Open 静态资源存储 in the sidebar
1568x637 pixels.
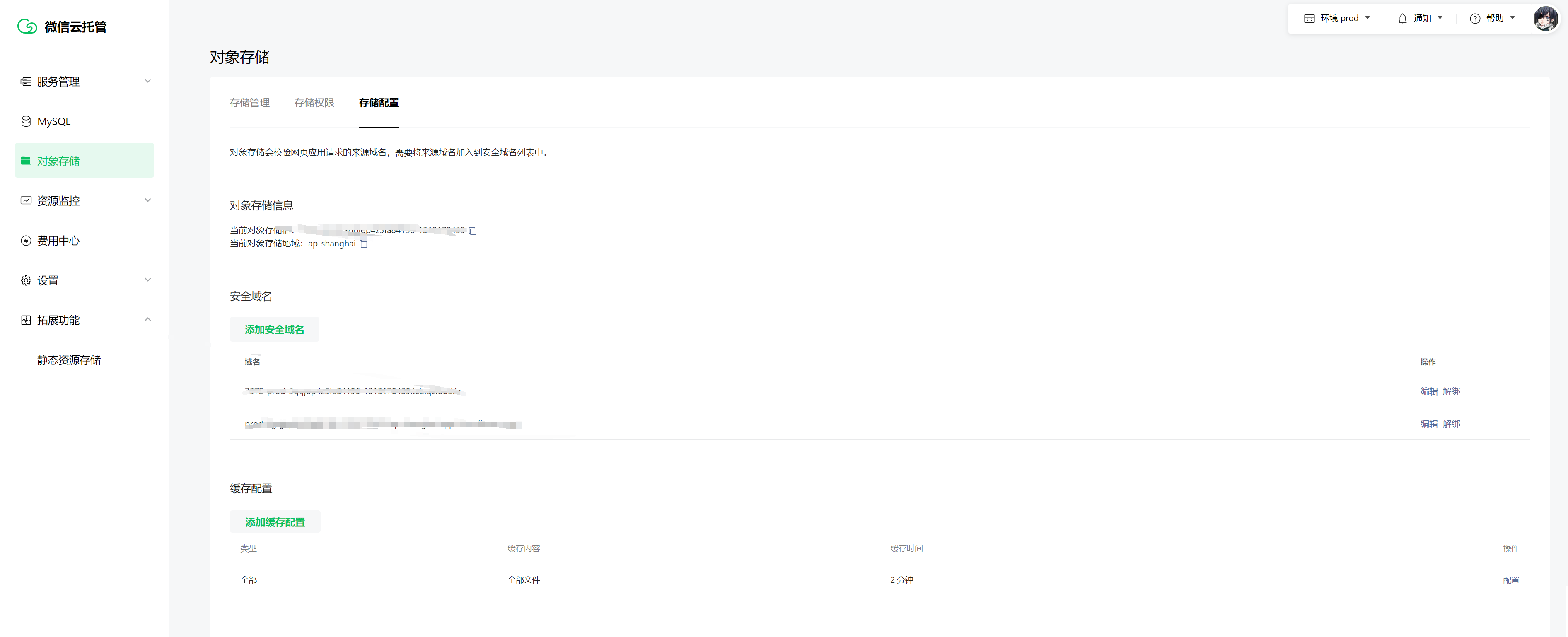pyautogui.click(x=69, y=360)
